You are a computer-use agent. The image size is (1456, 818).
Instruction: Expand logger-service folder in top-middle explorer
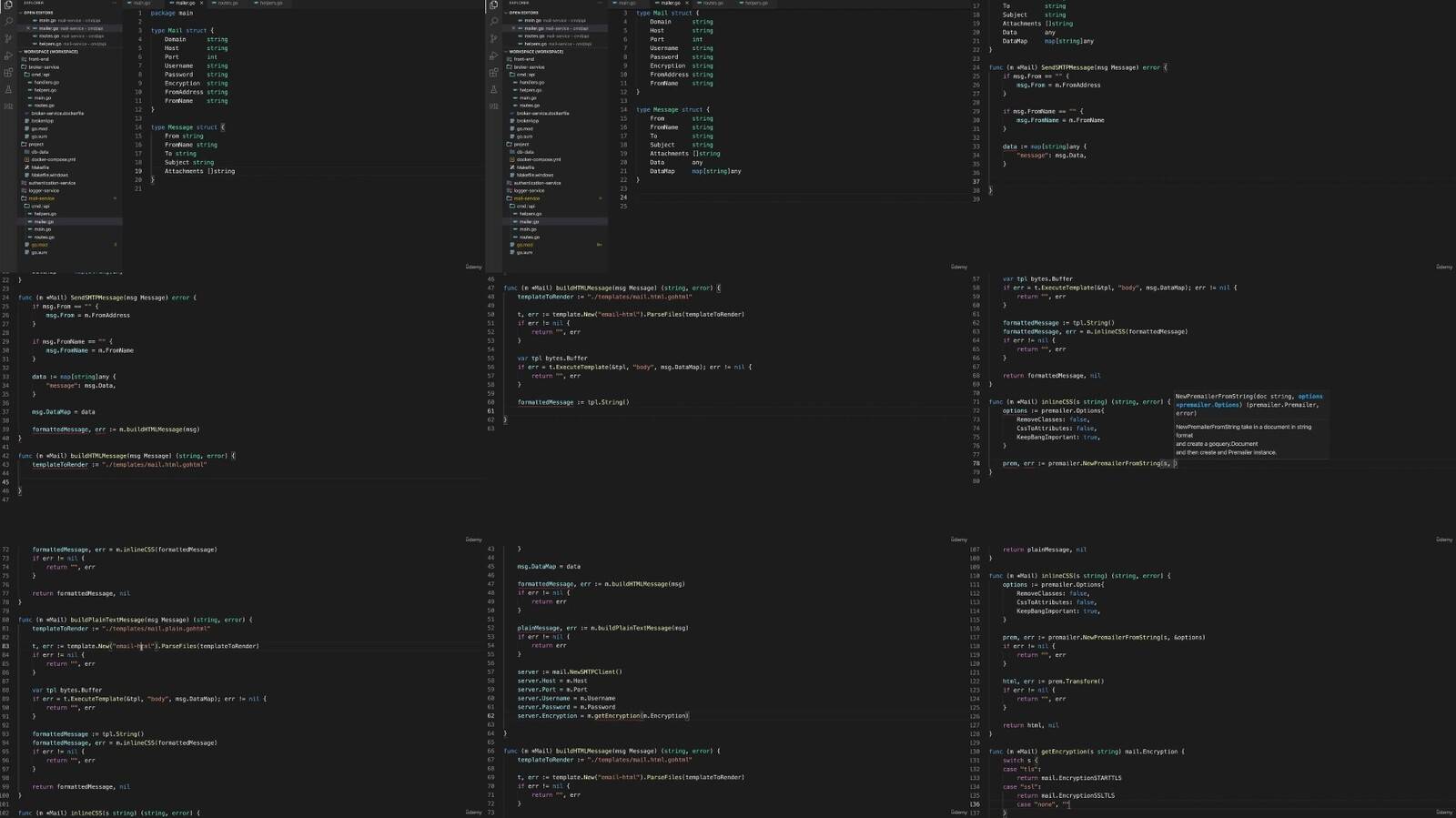[529, 190]
